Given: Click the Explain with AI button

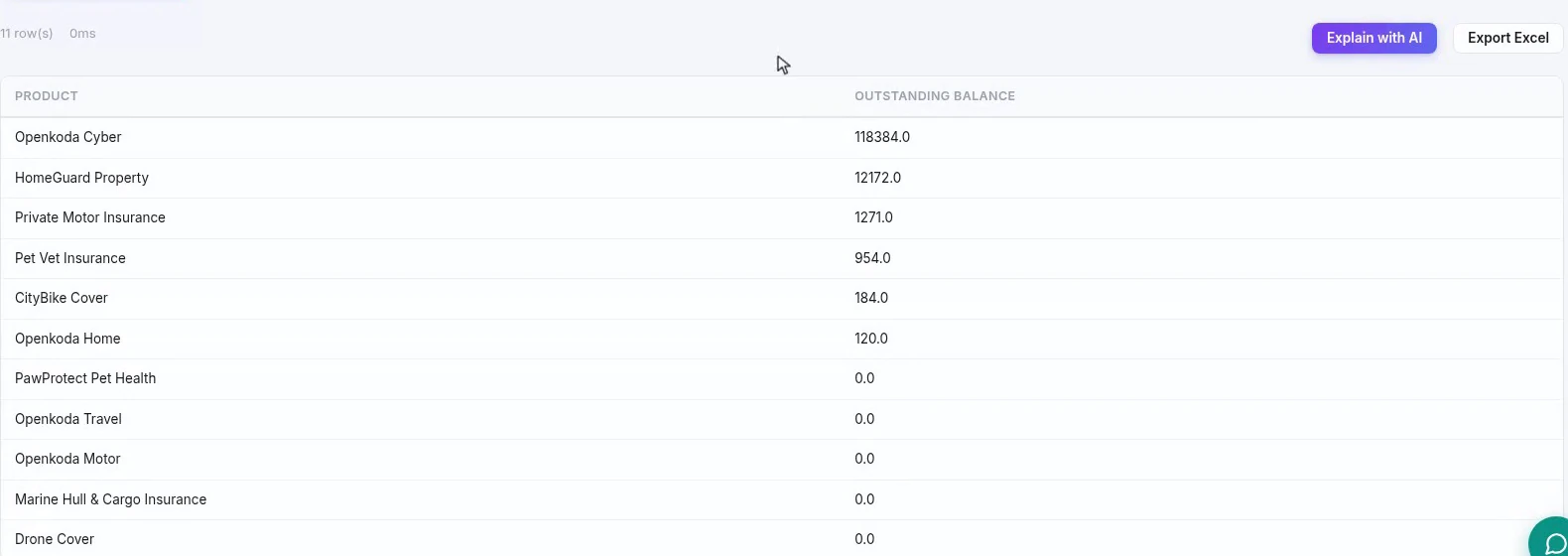Looking at the screenshot, I should point(1373,38).
